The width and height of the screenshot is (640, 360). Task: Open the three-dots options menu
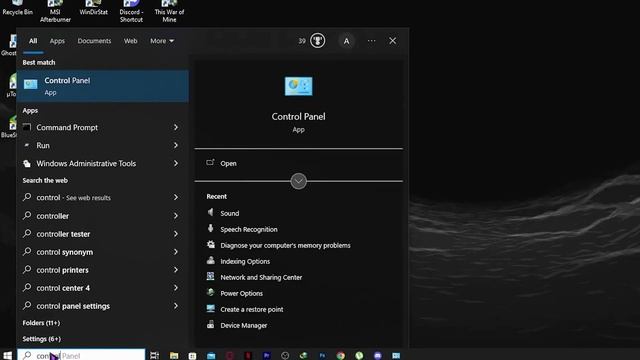(371, 41)
